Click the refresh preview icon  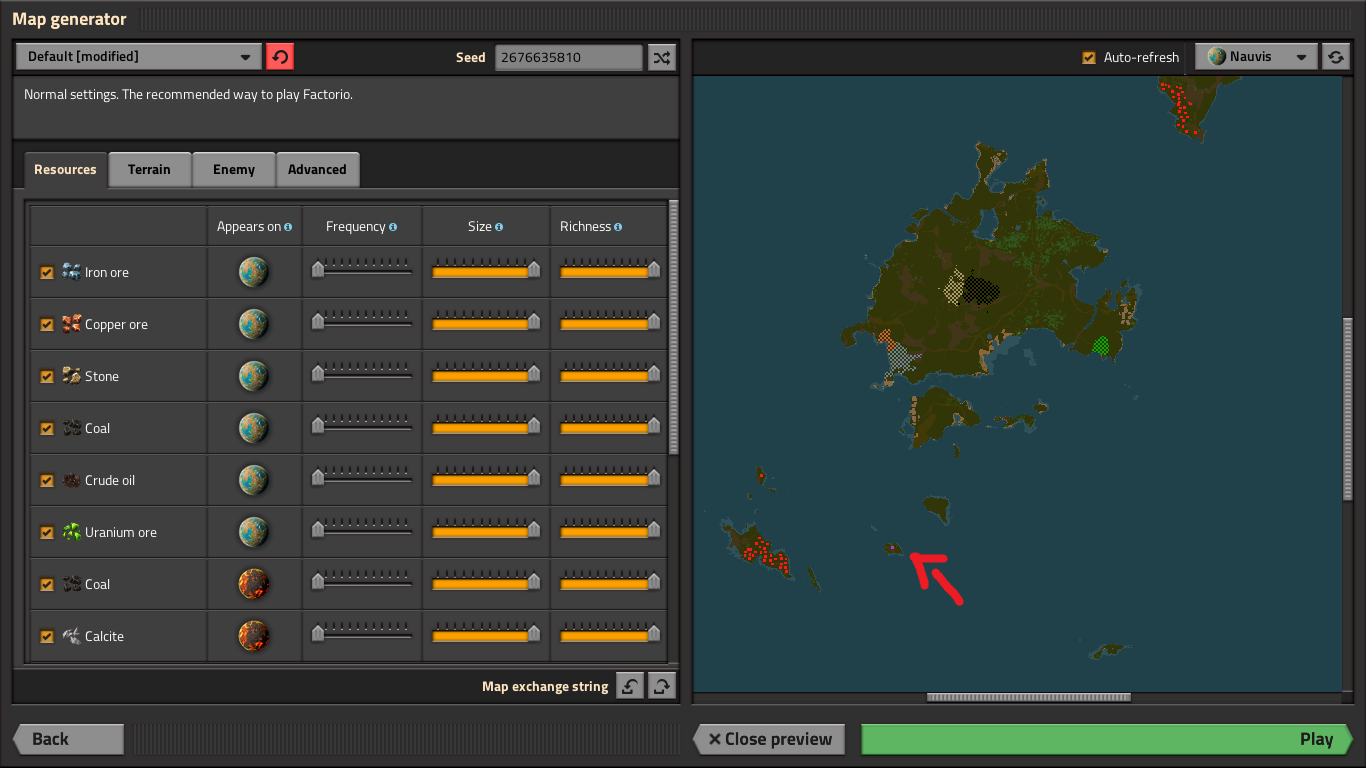[1336, 57]
